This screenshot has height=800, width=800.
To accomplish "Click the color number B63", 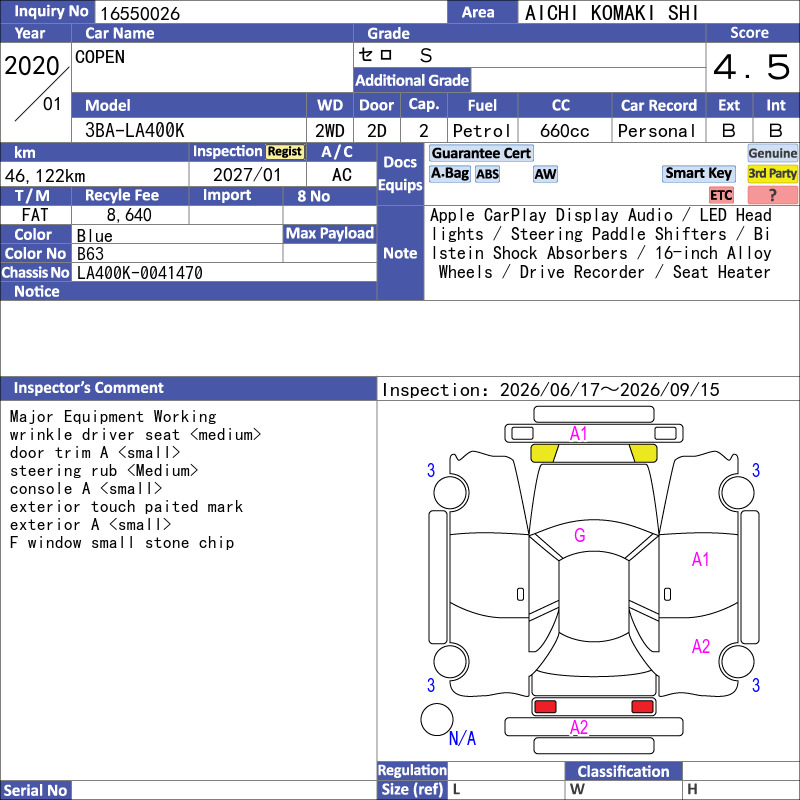I will tap(90, 254).
